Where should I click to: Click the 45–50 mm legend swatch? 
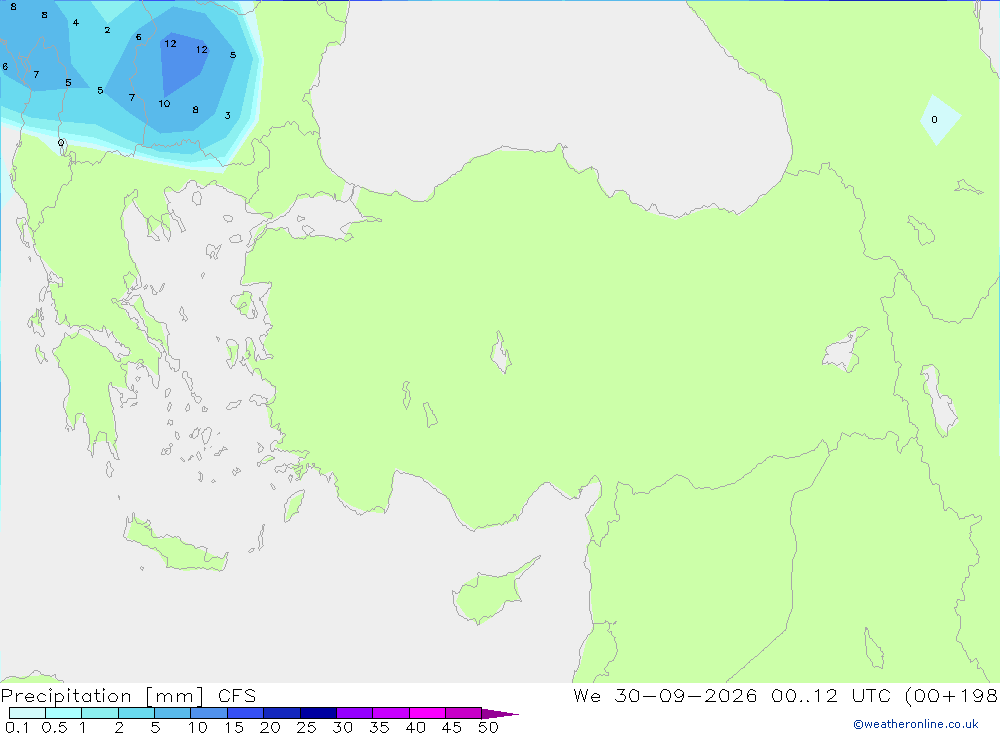464,713
